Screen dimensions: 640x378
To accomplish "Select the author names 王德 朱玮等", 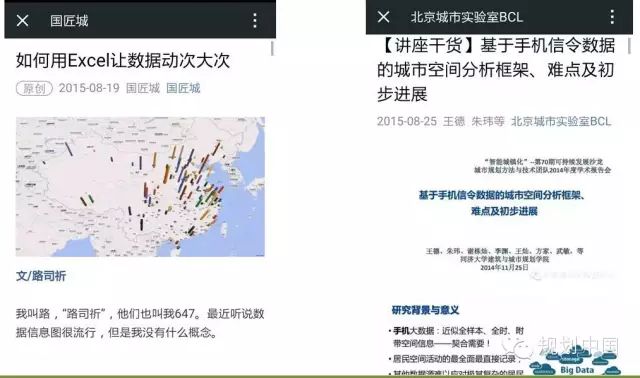I will click(x=474, y=121).
